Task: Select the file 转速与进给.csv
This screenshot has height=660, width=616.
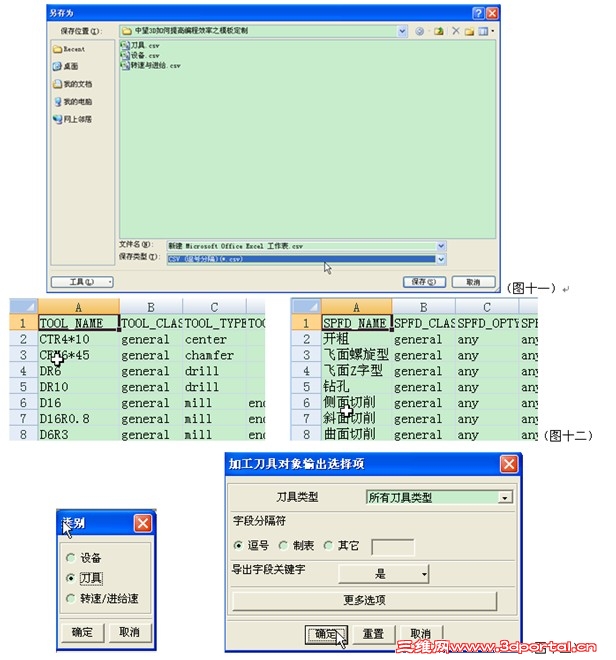Action: [151, 65]
